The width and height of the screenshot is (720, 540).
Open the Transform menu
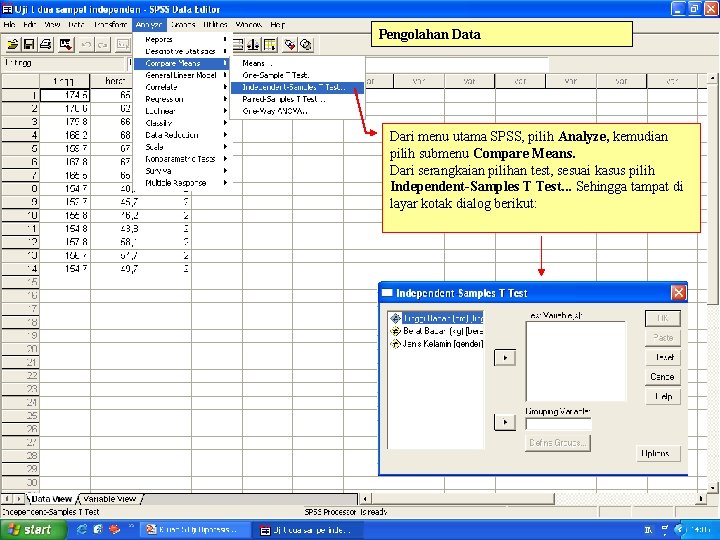[x=110, y=24]
